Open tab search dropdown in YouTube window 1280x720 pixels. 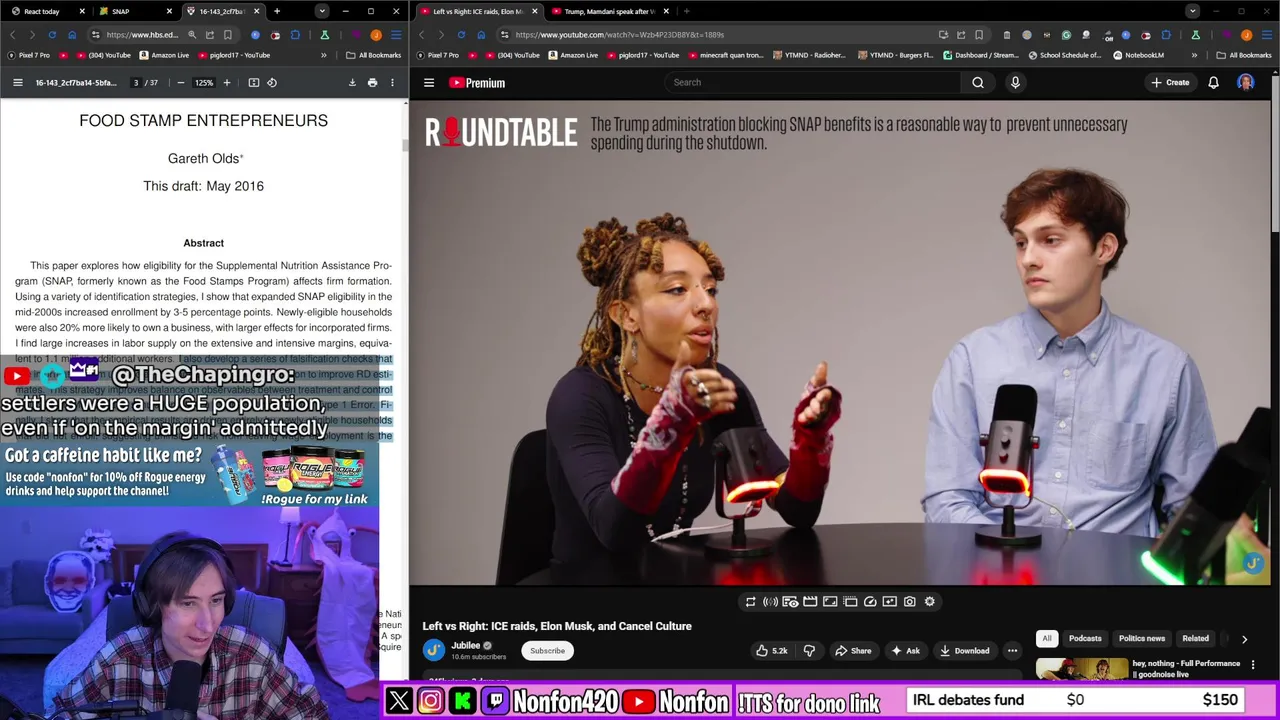(x=1192, y=11)
